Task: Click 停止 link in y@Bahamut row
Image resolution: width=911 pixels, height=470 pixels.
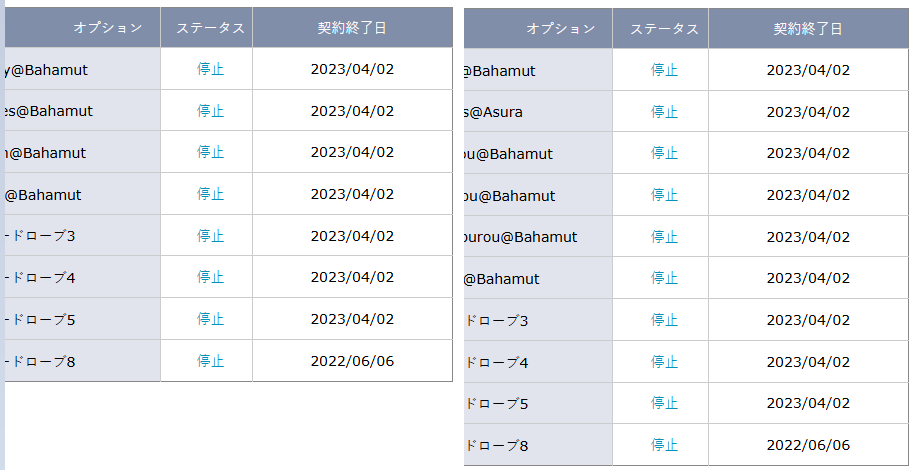Action: click(x=210, y=69)
